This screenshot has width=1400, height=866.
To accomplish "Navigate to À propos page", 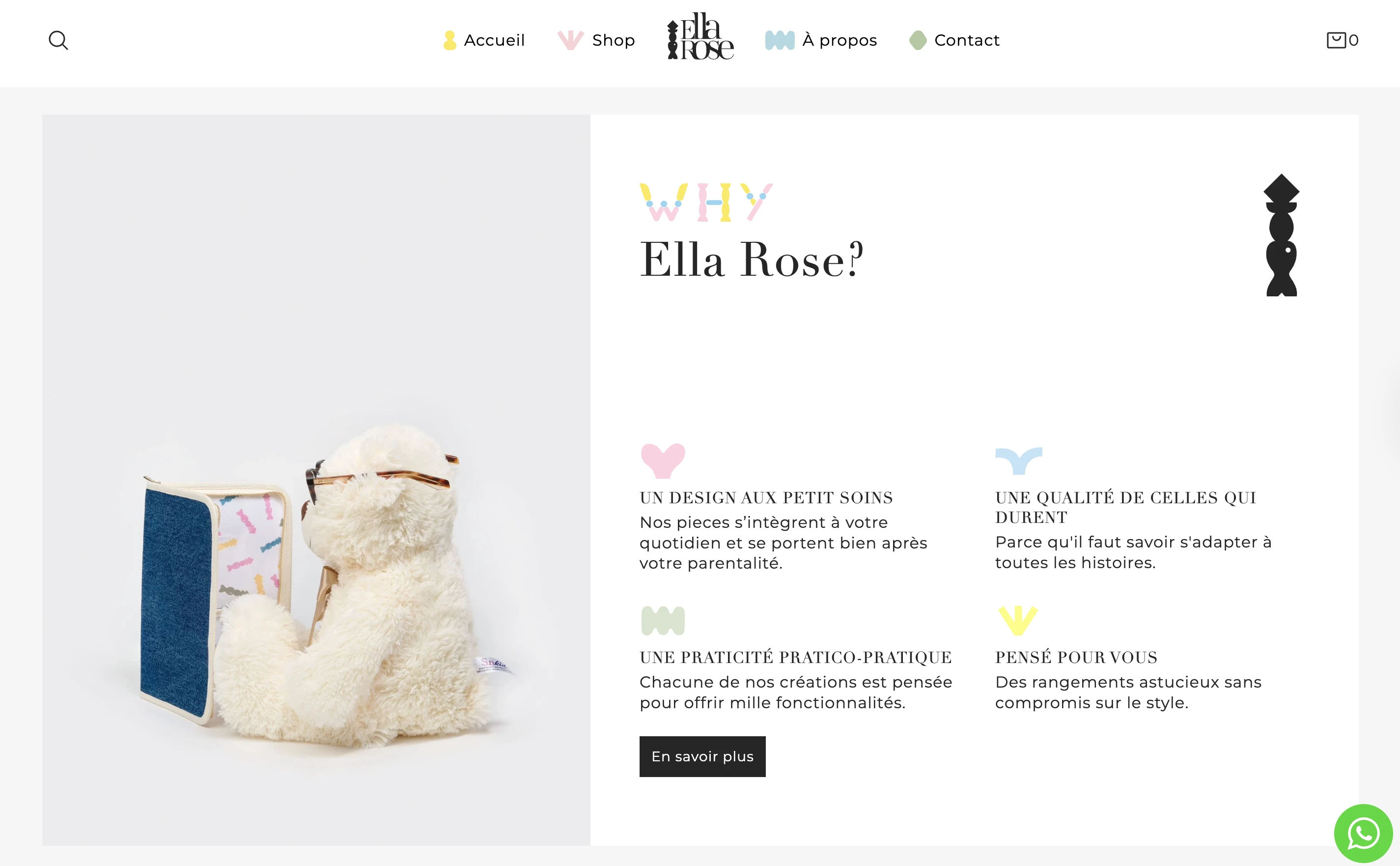I will pos(840,41).
